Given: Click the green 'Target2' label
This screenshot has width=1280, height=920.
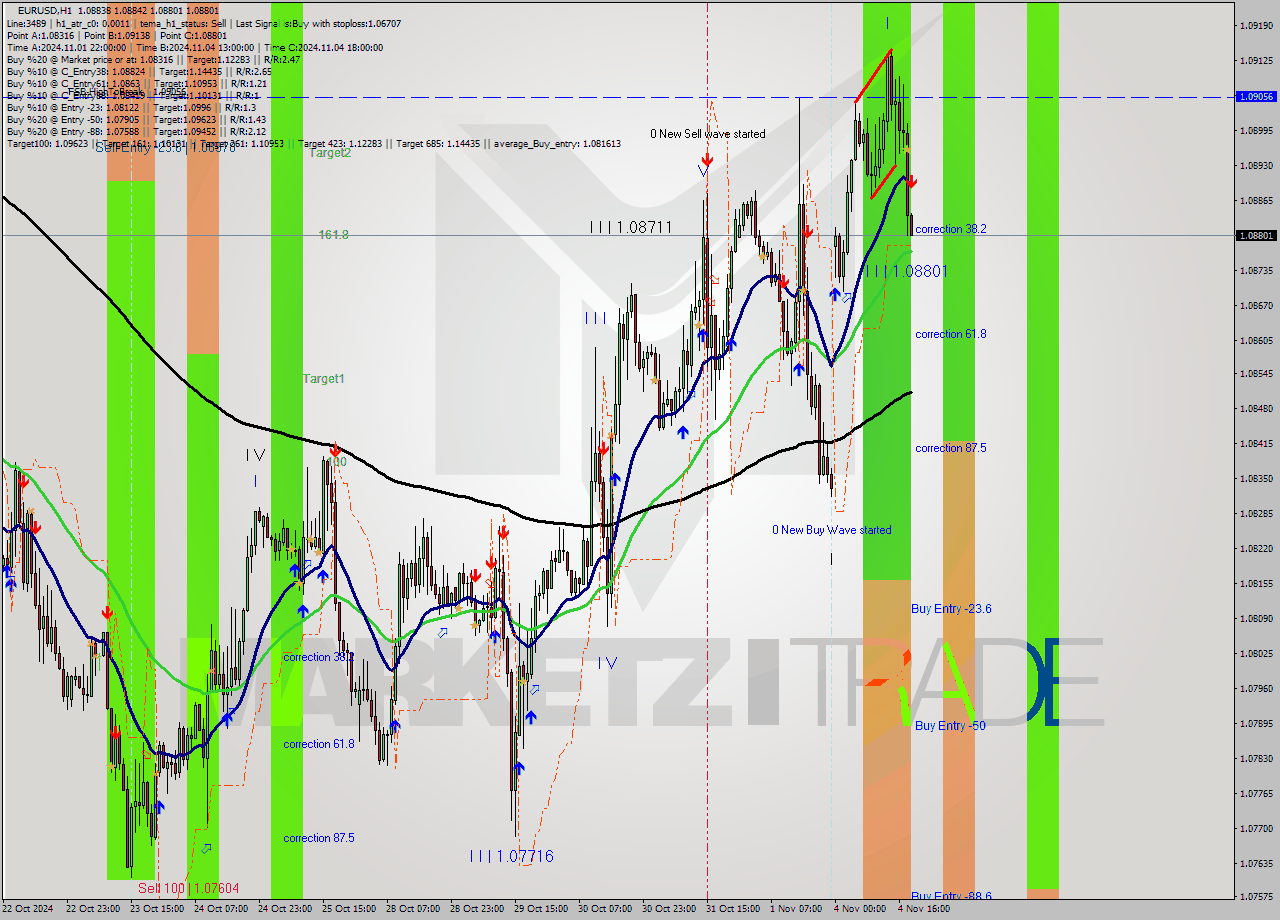Looking at the screenshot, I should click(x=330, y=153).
